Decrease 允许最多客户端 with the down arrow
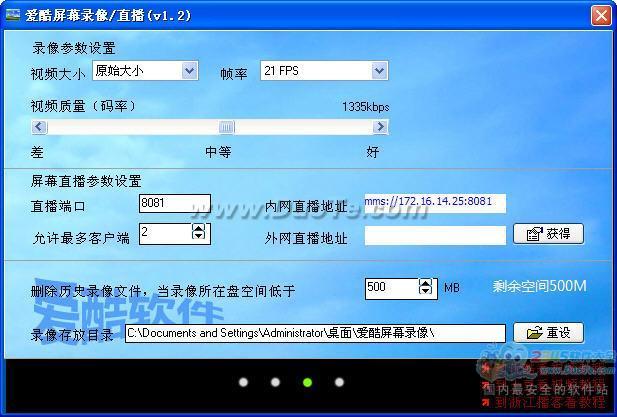617x417 pixels. coord(198,238)
